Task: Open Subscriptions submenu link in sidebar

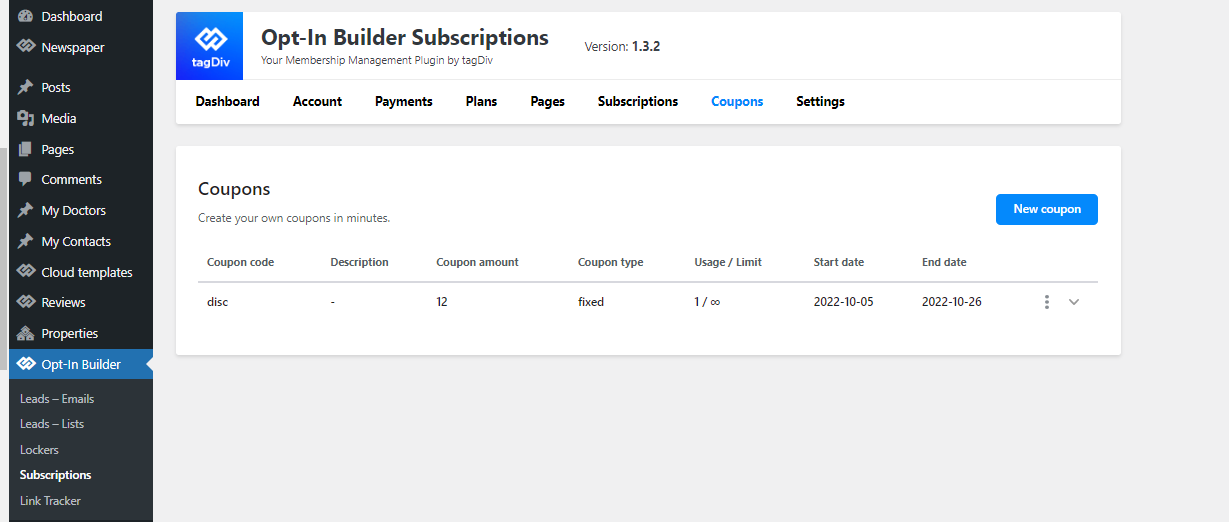Action: pyautogui.click(x=56, y=475)
